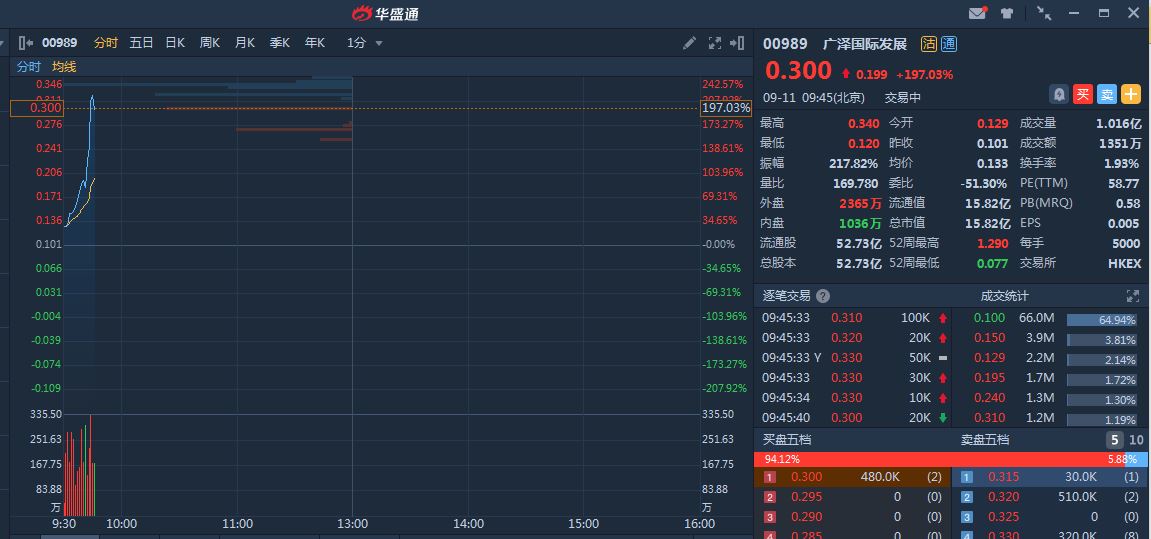This screenshot has width=1151, height=539.
Task: Select the pencil drawing tool
Action: click(x=689, y=43)
